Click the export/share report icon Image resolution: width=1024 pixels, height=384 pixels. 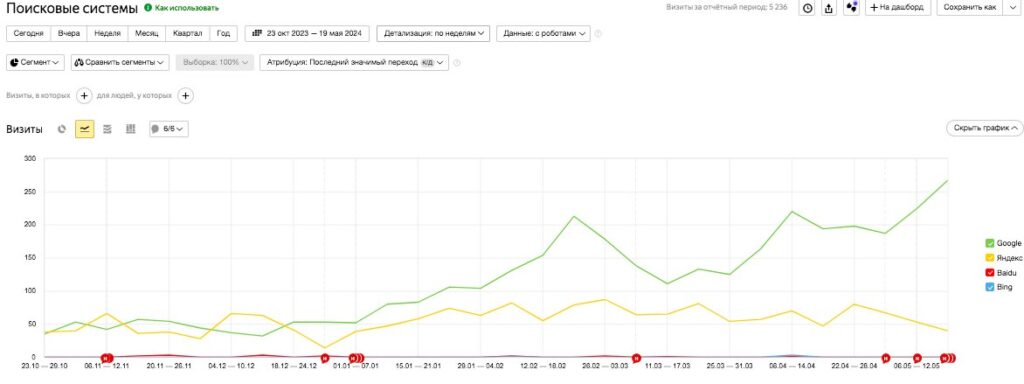coord(829,8)
